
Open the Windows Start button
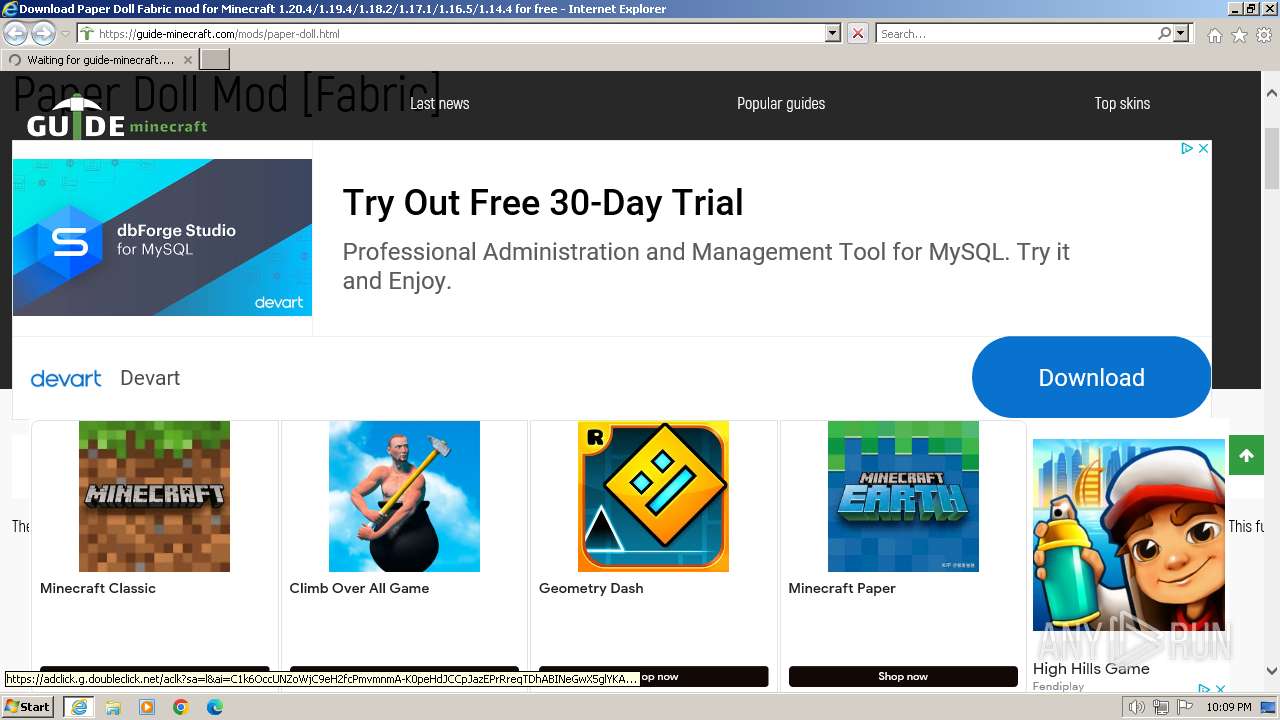point(28,707)
